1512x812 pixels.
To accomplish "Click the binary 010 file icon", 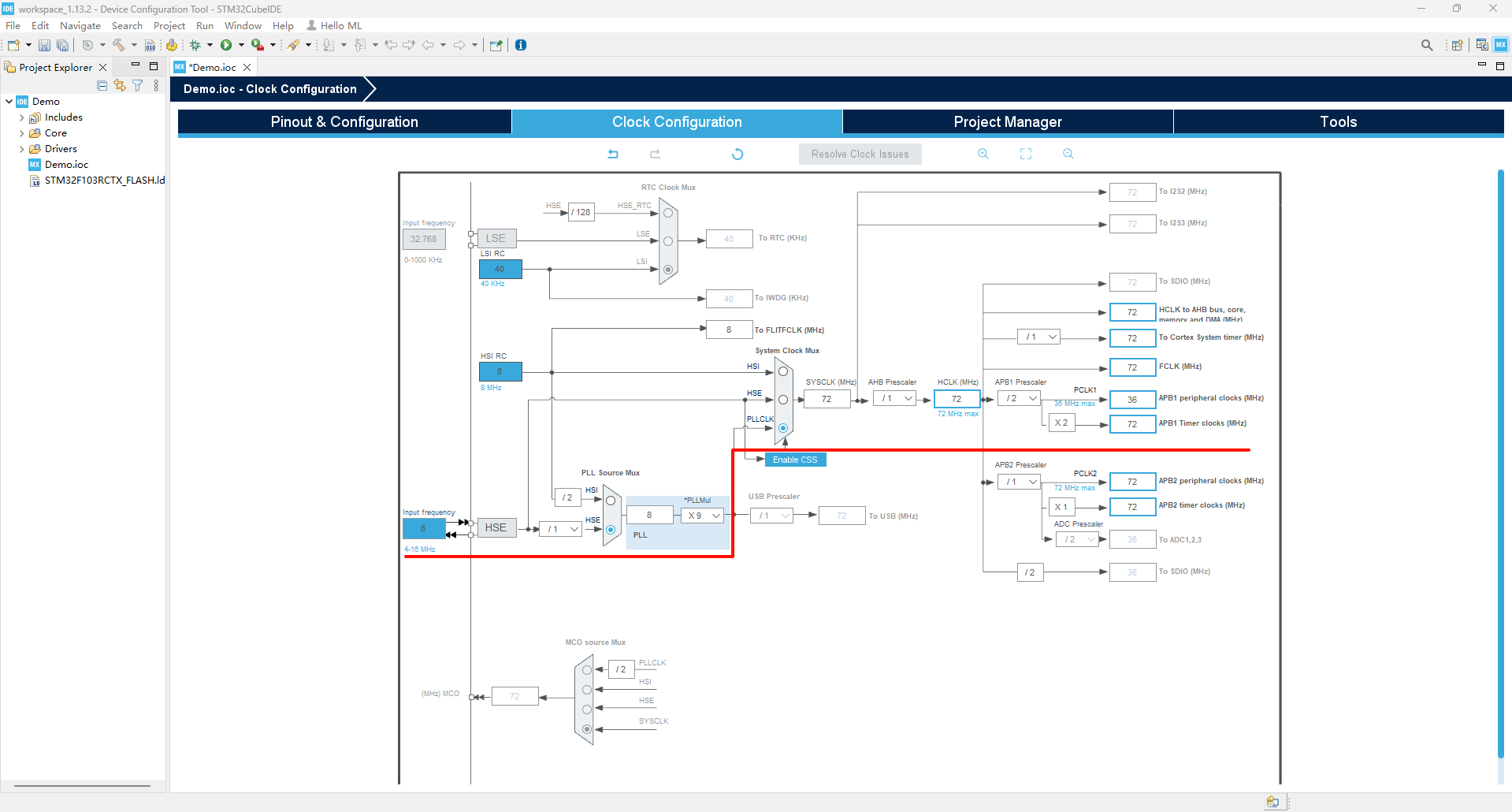I will click(150, 45).
